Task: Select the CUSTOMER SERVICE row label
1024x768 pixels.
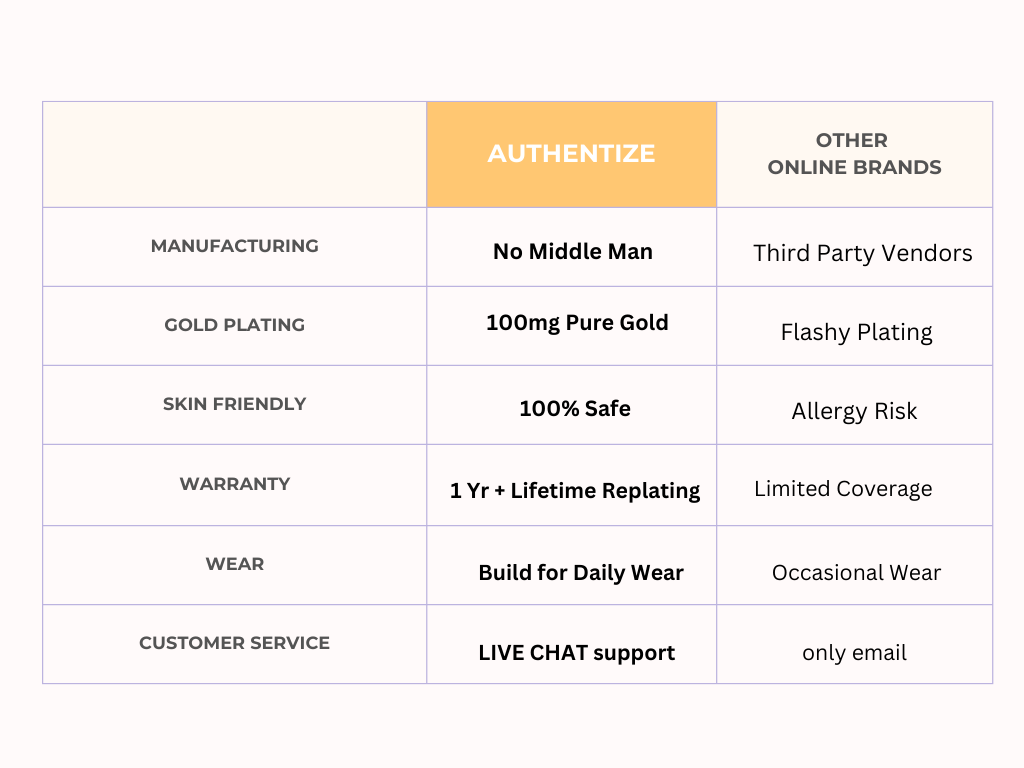Action: coord(235,643)
